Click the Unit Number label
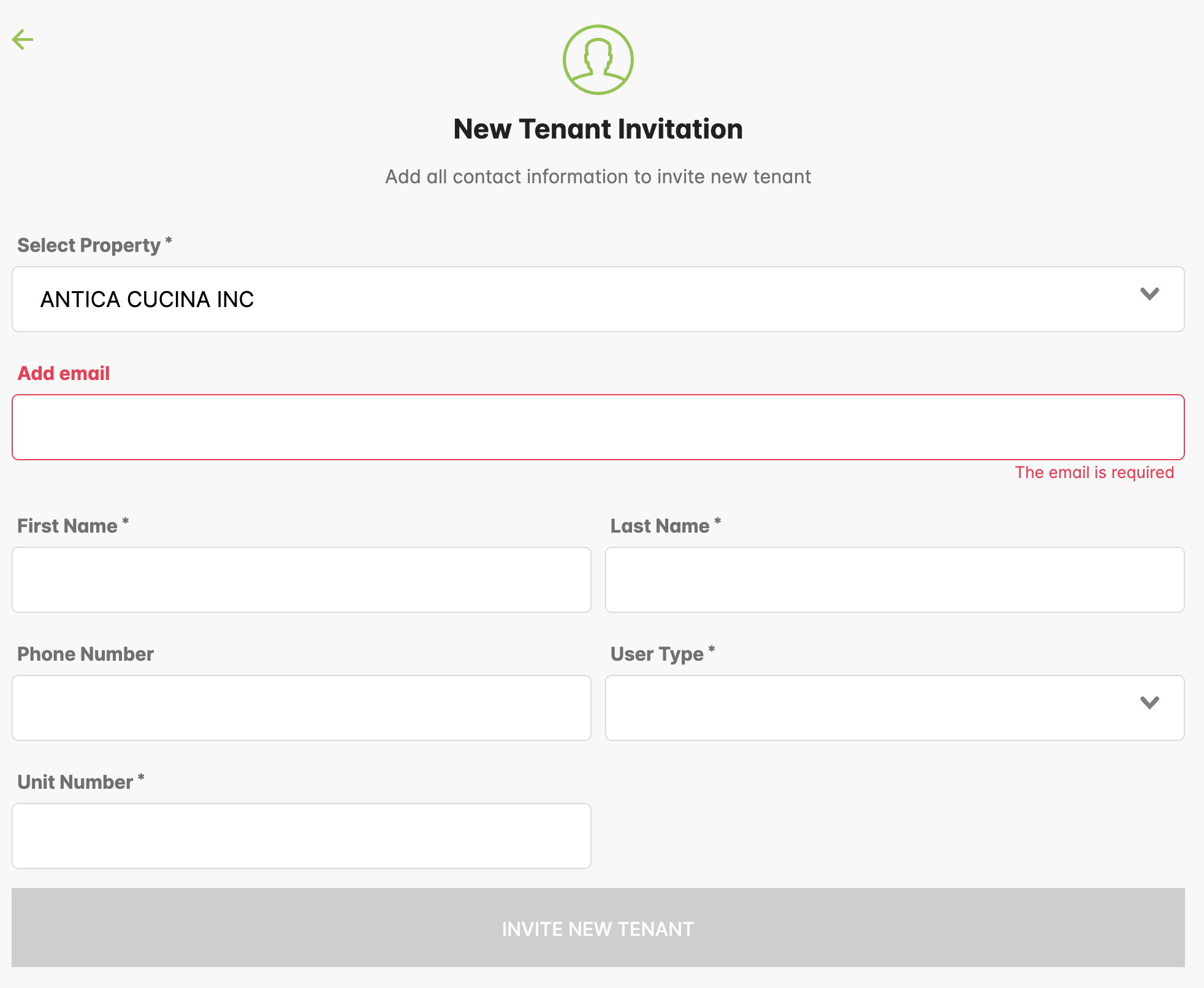 pyautogui.click(x=75, y=782)
